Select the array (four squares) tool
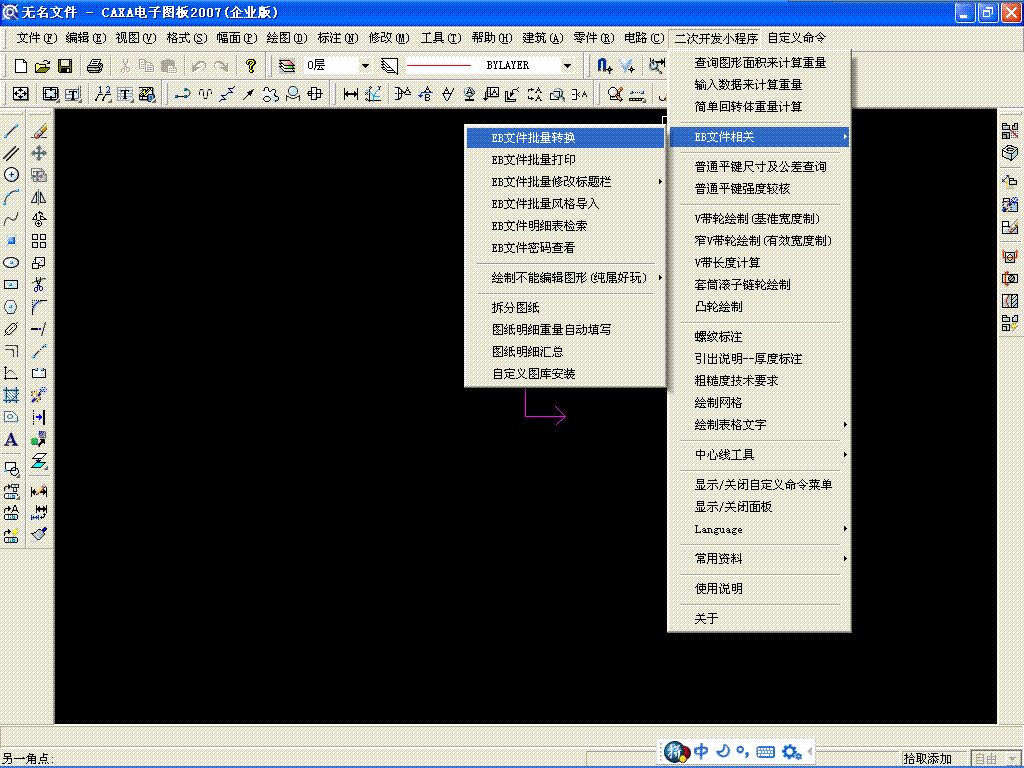Image resolution: width=1024 pixels, height=768 pixels. [x=39, y=241]
